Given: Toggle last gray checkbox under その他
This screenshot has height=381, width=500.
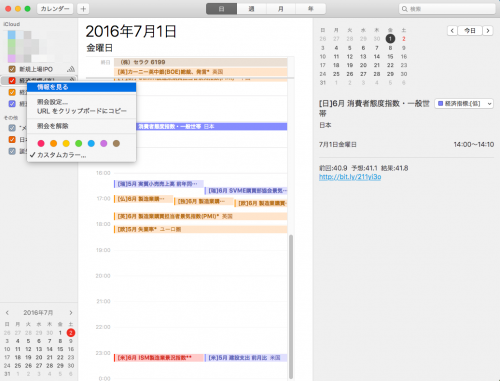Looking at the screenshot, I should [x=12, y=151].
